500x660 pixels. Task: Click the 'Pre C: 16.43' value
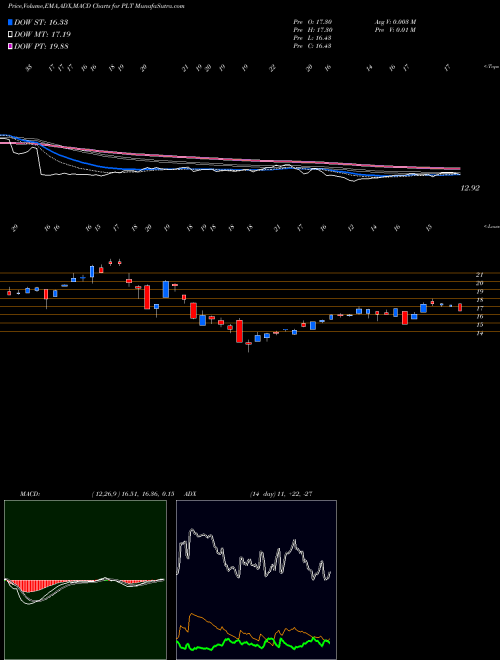tap(313, 46)
